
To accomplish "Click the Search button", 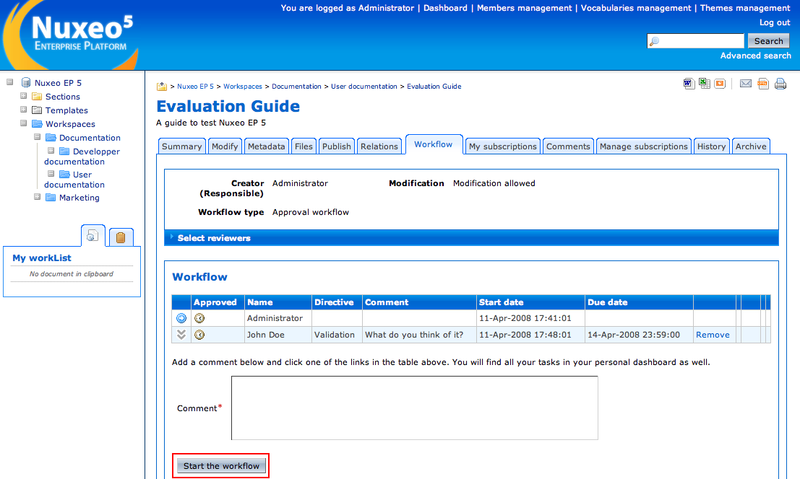I will [x=769, y=41].
